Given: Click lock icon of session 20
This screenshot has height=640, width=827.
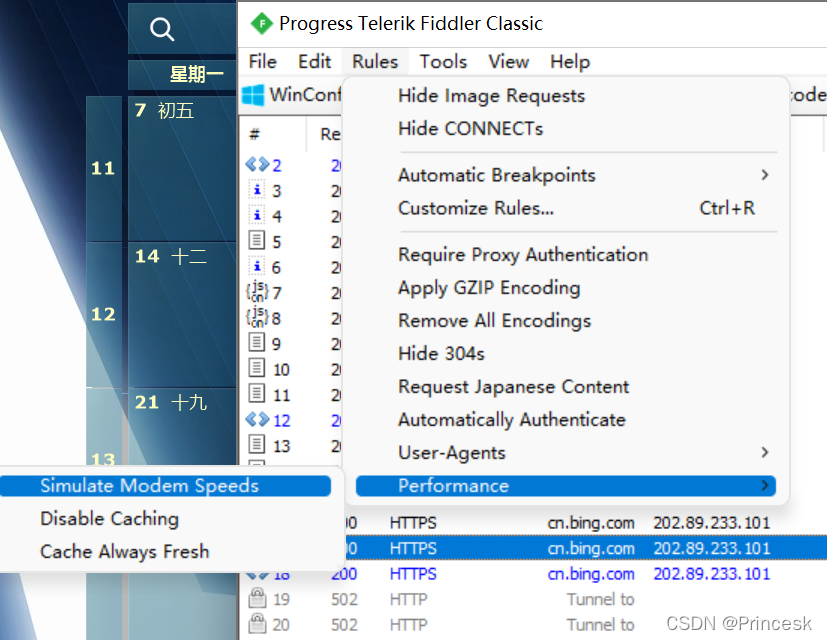Looking at the screenshot, I should [257, 624].
